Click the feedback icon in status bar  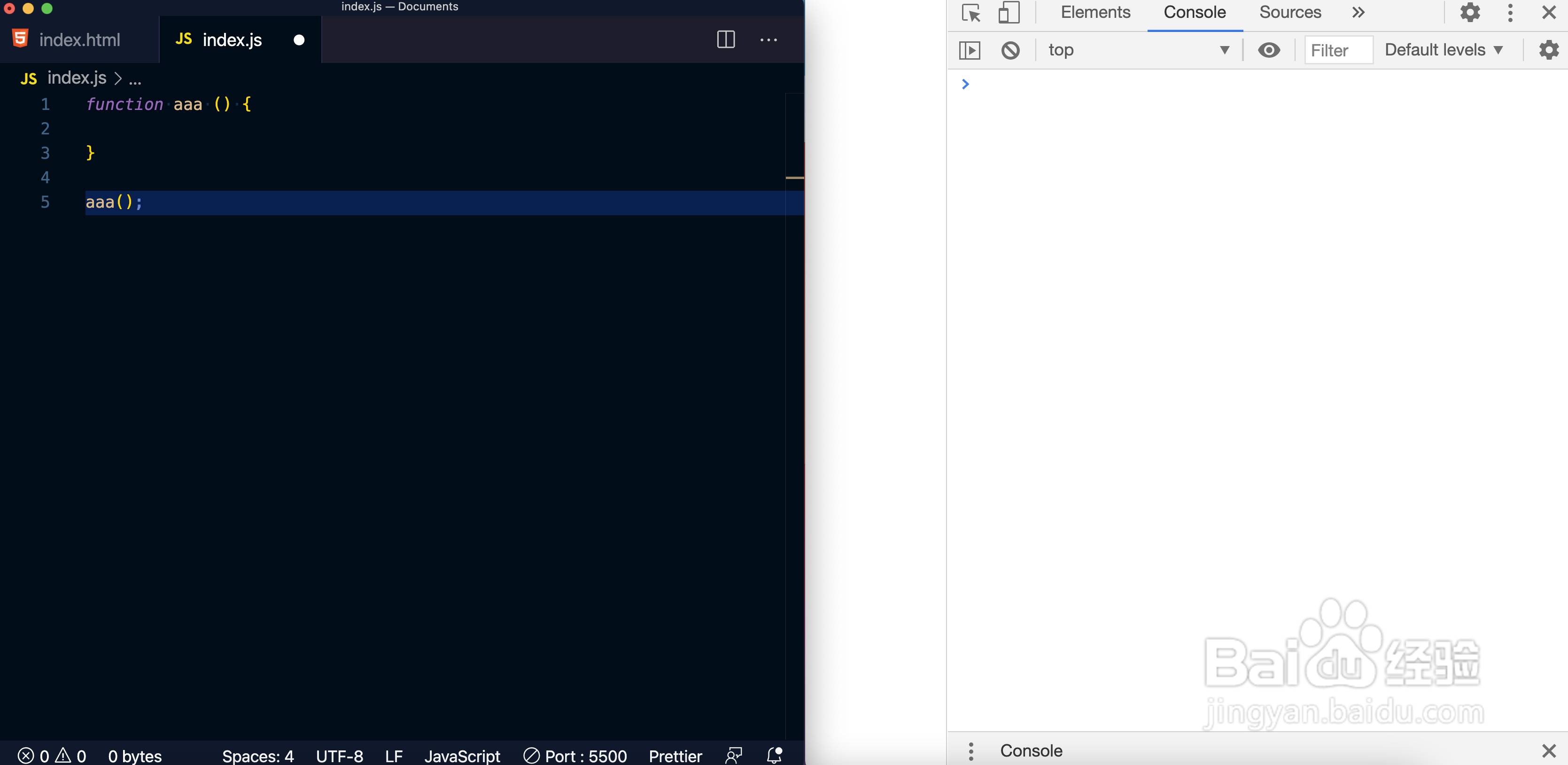click(x=734, y=755)
